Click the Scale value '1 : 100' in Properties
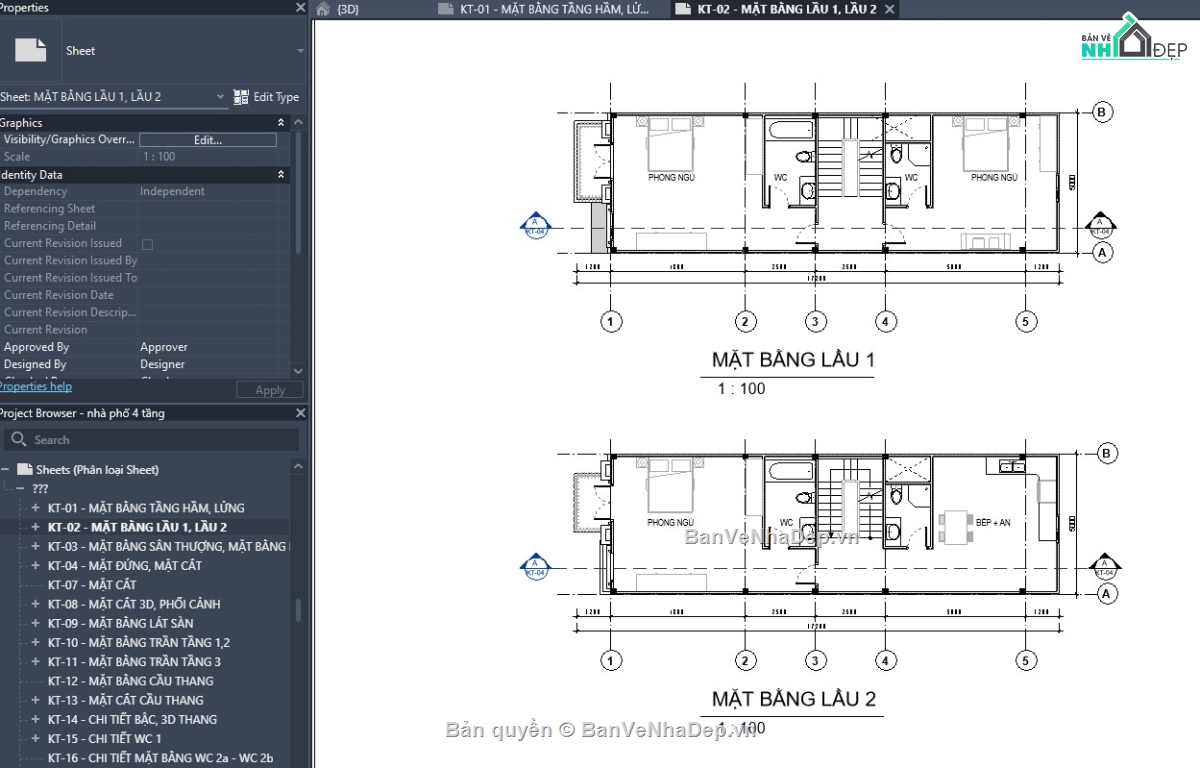Screen dimensions: 1200x768 pos(158,157)
